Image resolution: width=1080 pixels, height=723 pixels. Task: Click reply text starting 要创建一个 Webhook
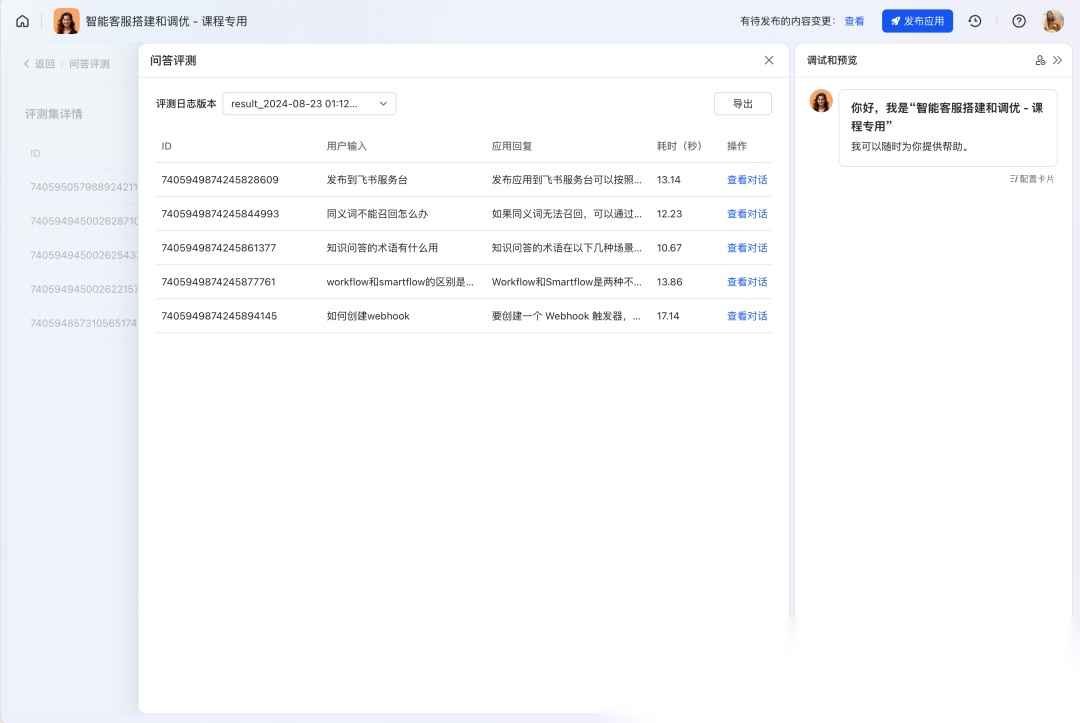566,316
